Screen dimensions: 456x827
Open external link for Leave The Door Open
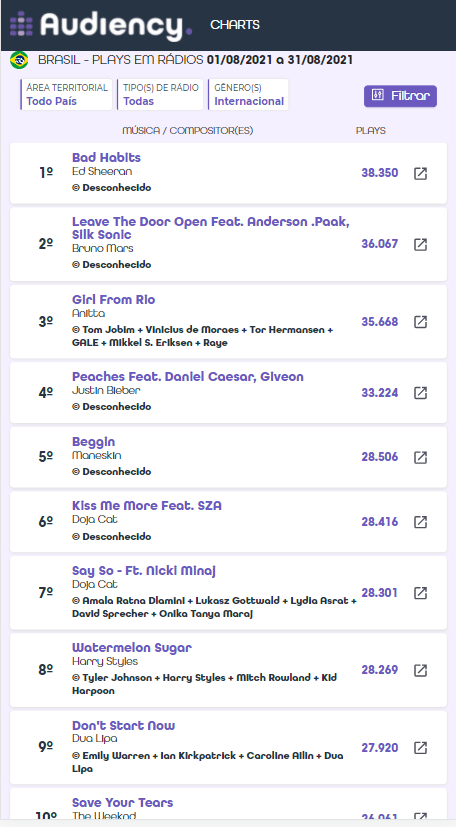[x=420, y=244]
